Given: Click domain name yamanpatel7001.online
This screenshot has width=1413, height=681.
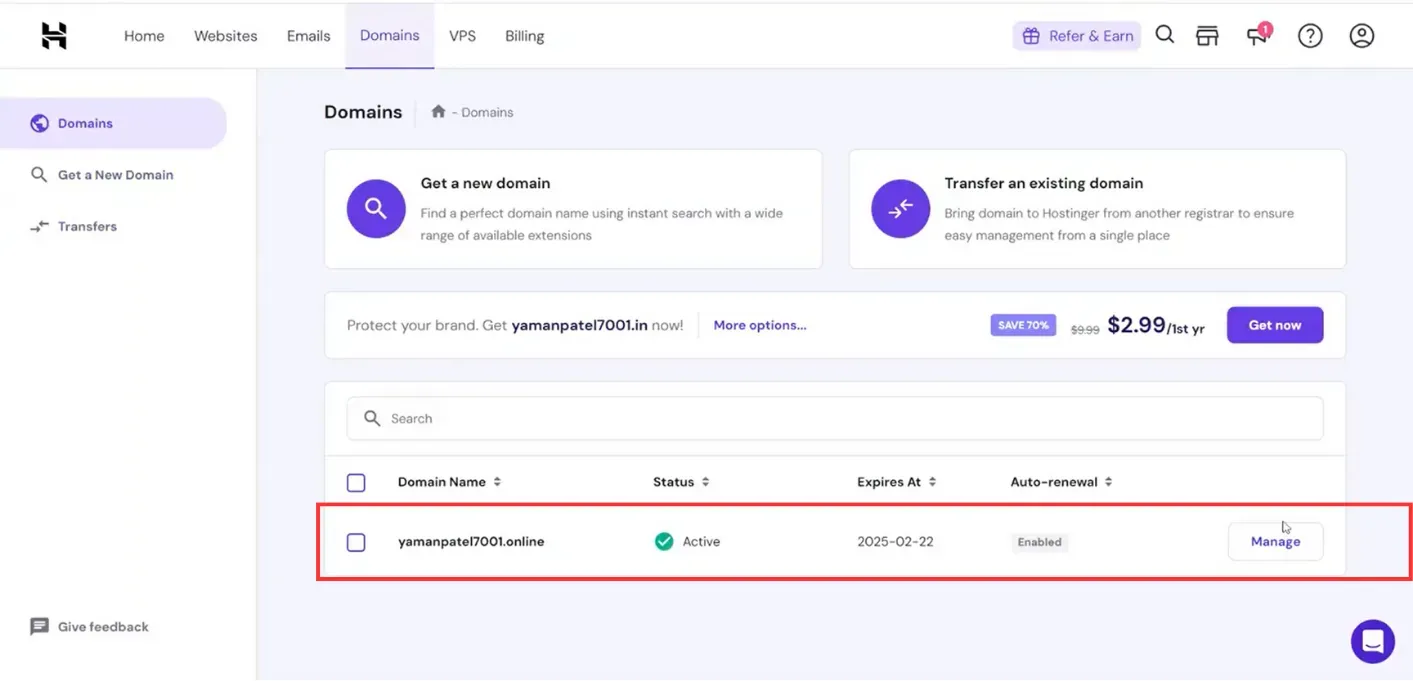Looking at the screenshot, I should [471, 542].
